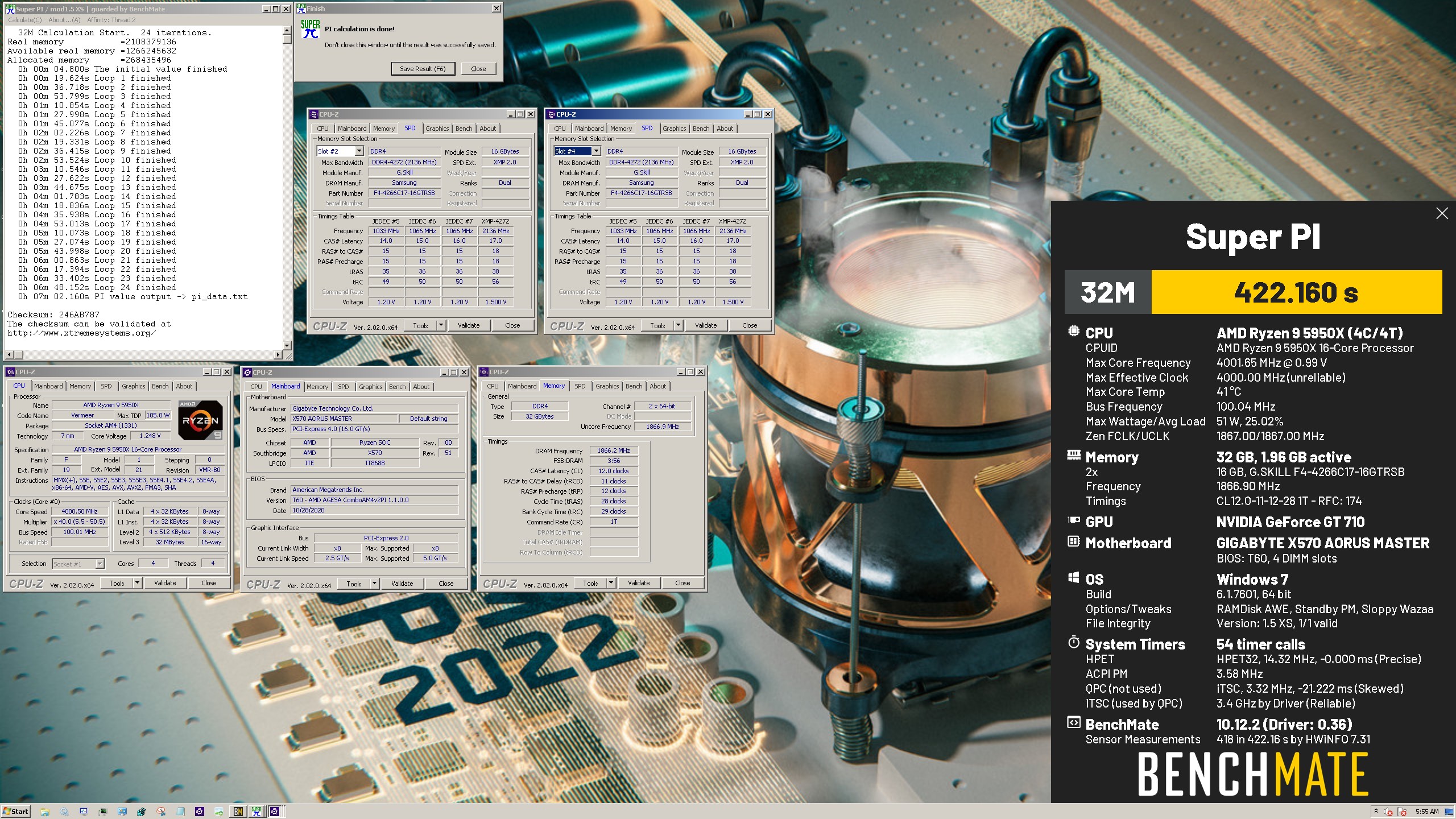Expand Tools arrow in CPU tab window
The image size is (1456, 819).
[x=137, y=582]
